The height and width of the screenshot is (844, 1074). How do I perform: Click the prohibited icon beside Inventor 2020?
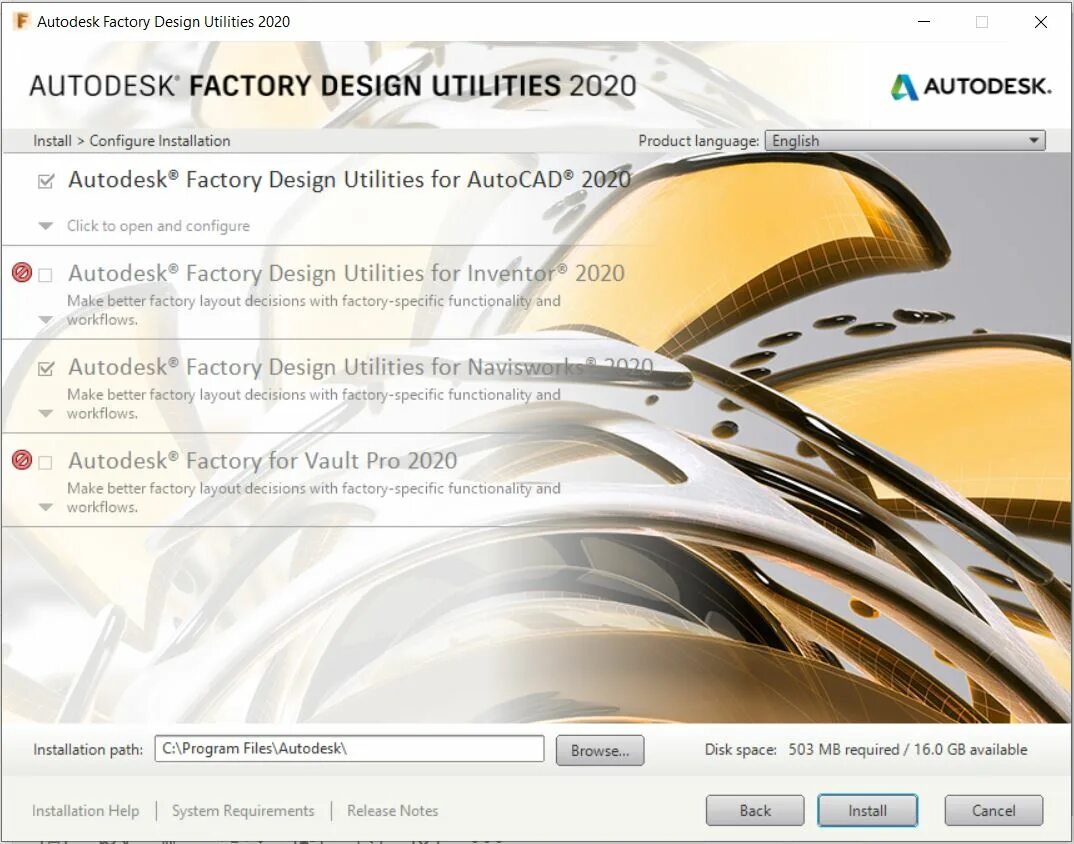[22, 273]
